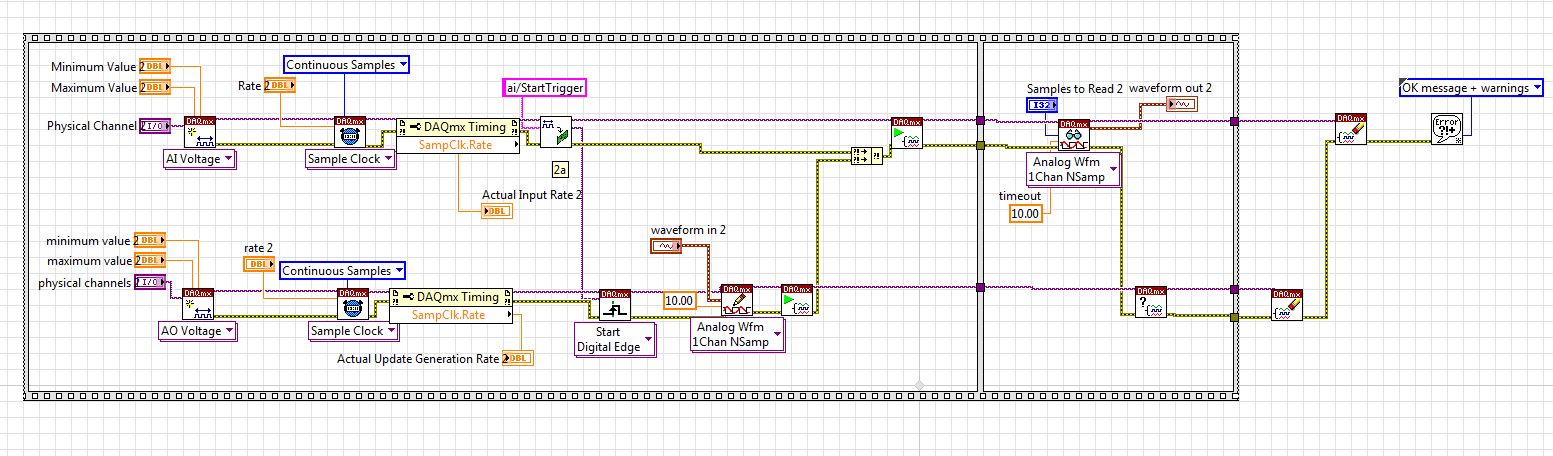Open the Start Digital Edge selector
Screen dimensions: 1553x456
point(615,339)
